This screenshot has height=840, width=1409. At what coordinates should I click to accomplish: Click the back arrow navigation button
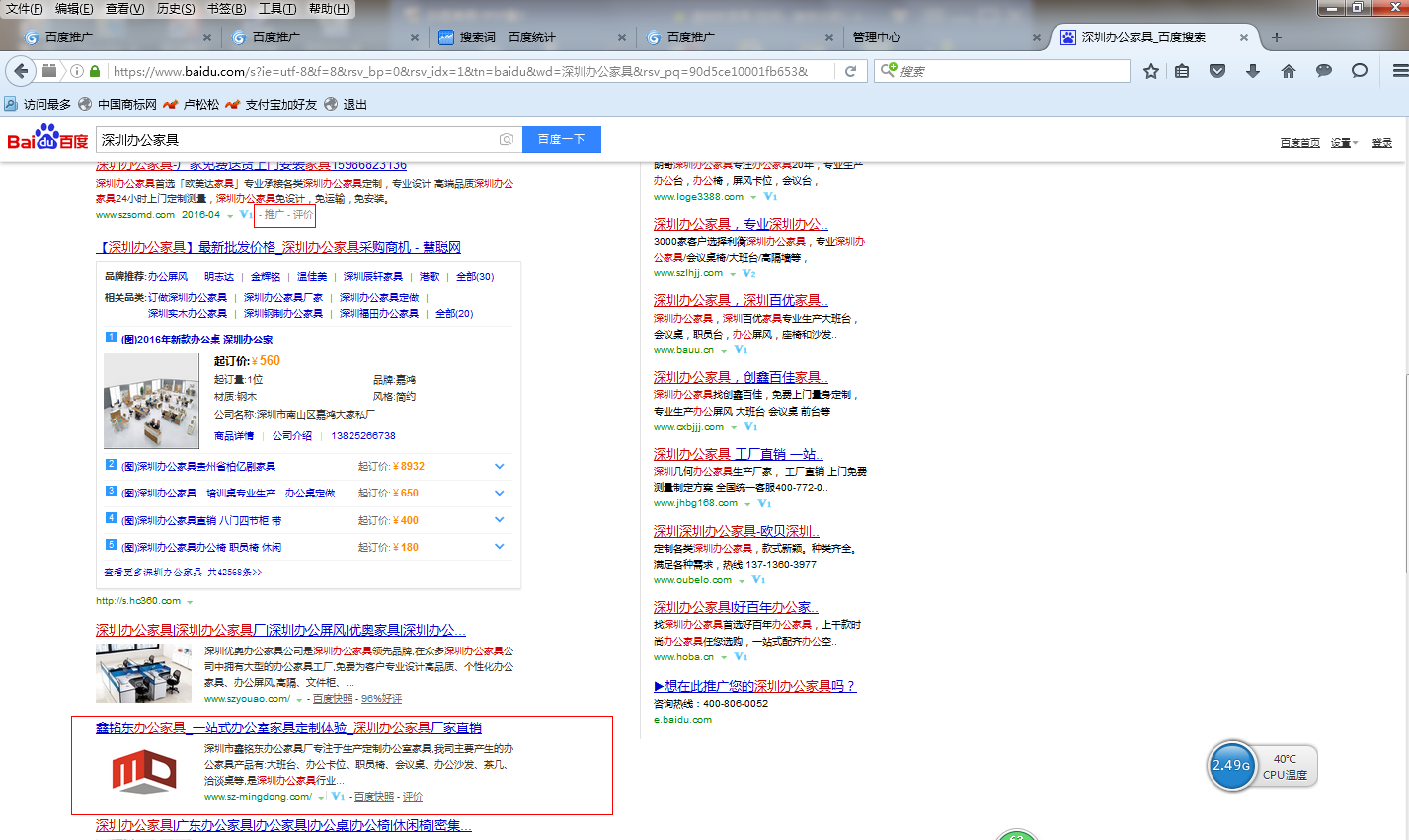point(21,71)
